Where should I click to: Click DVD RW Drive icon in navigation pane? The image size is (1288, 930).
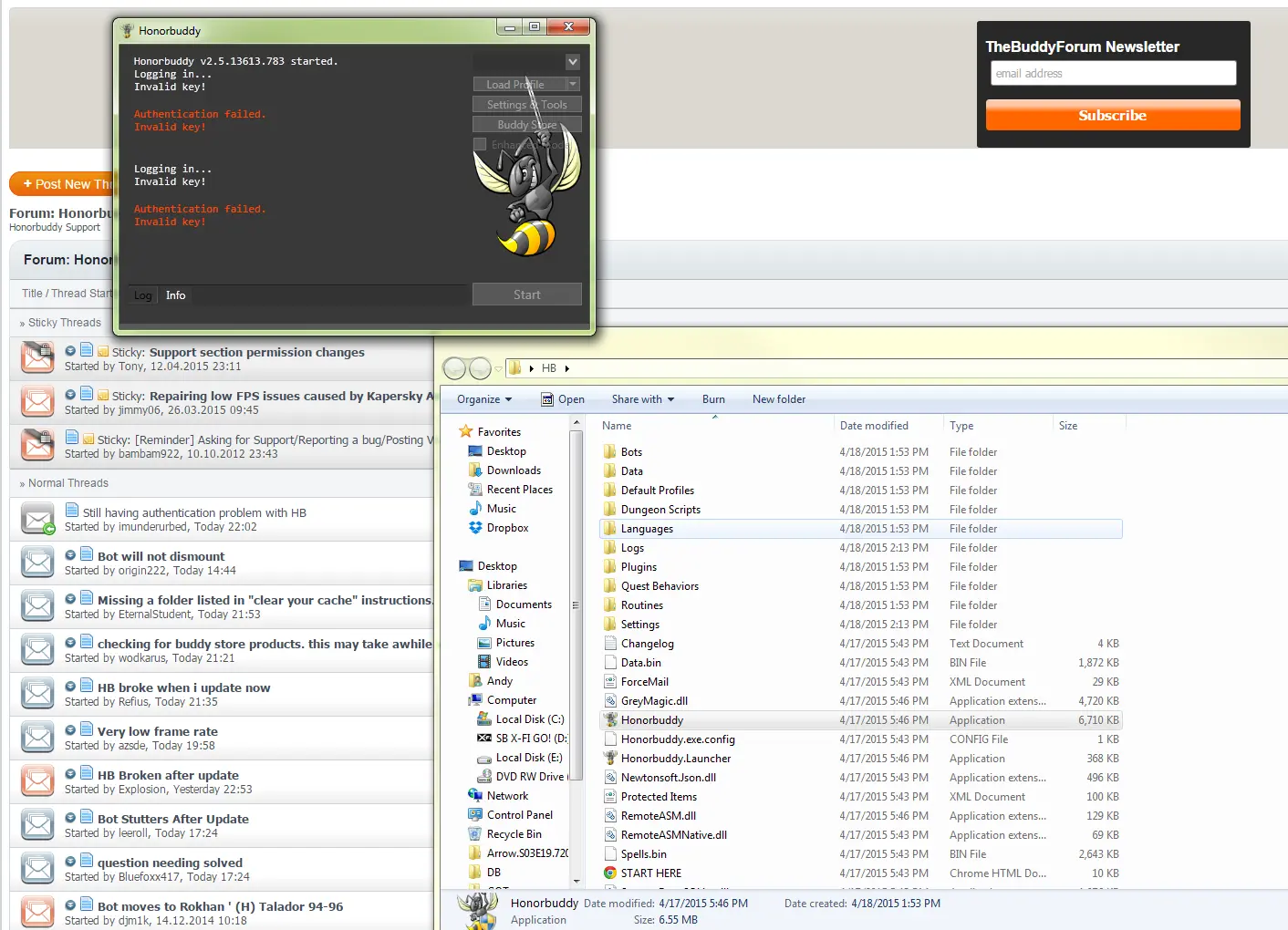pyautogui.click(x=484, y=776)
